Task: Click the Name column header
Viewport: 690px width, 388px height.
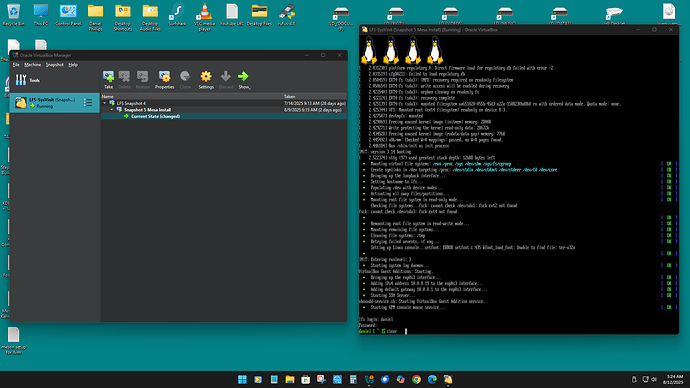Action: (x=192, y=96)
